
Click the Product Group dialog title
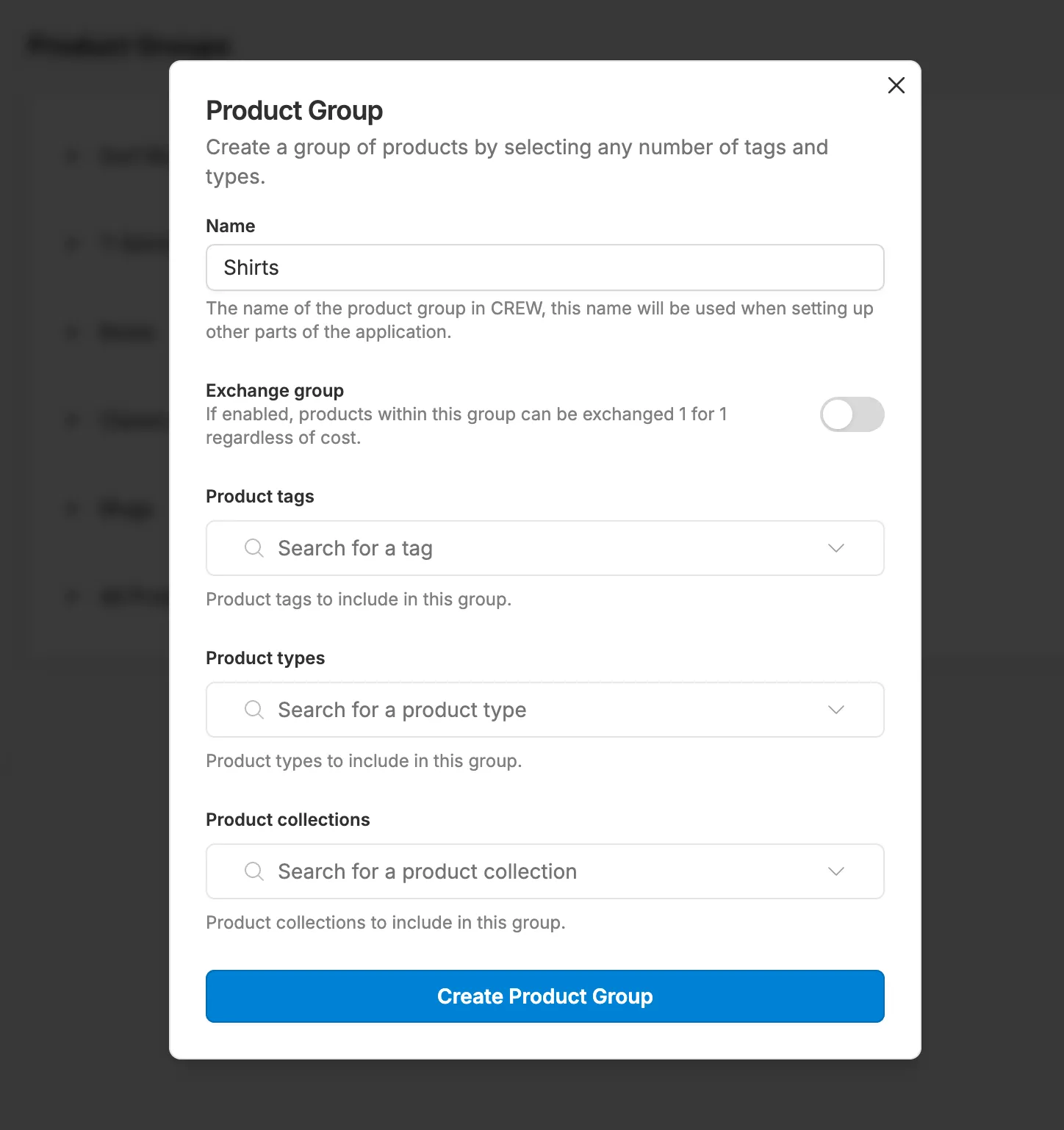pos(294,110)
